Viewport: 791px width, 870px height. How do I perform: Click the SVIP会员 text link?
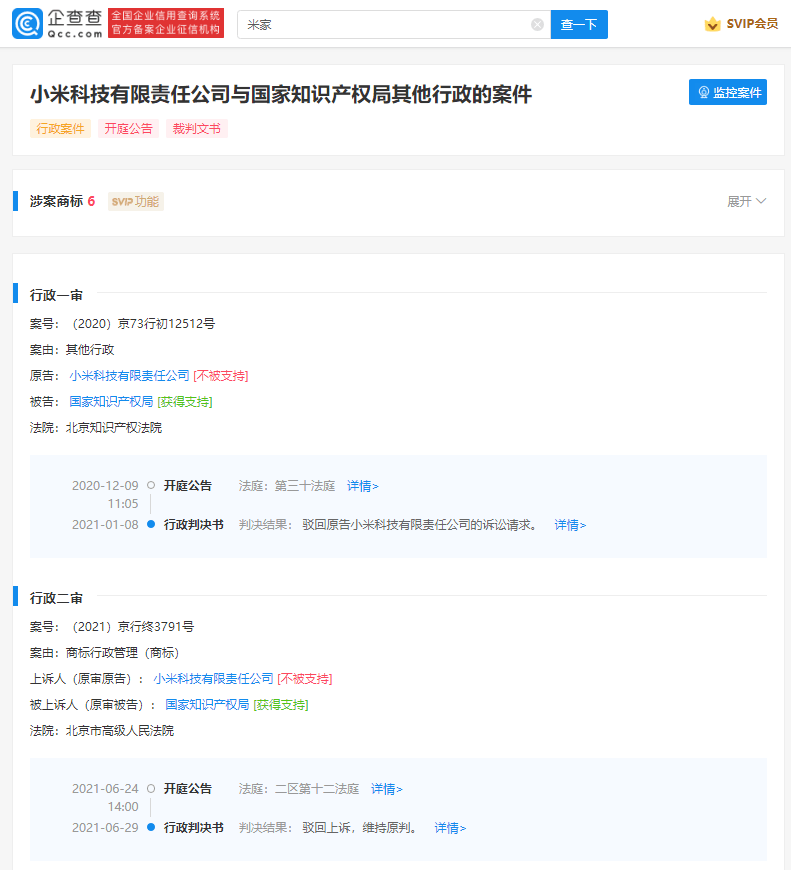(752, 24)
